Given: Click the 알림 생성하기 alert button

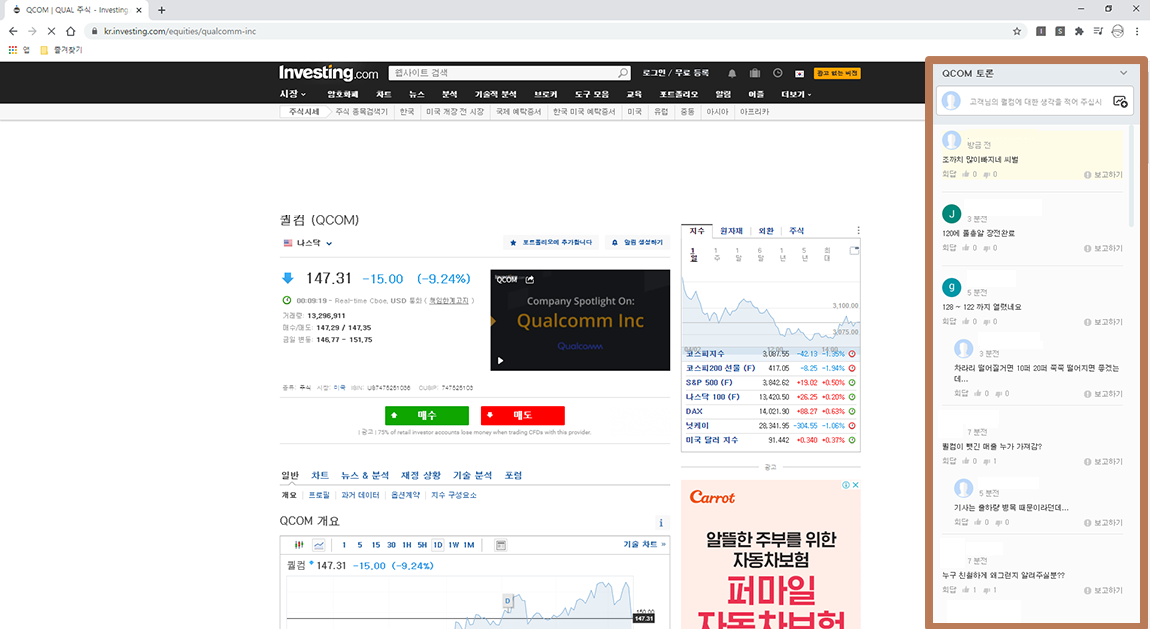Looking at the screenshot, I should [637, 243].
